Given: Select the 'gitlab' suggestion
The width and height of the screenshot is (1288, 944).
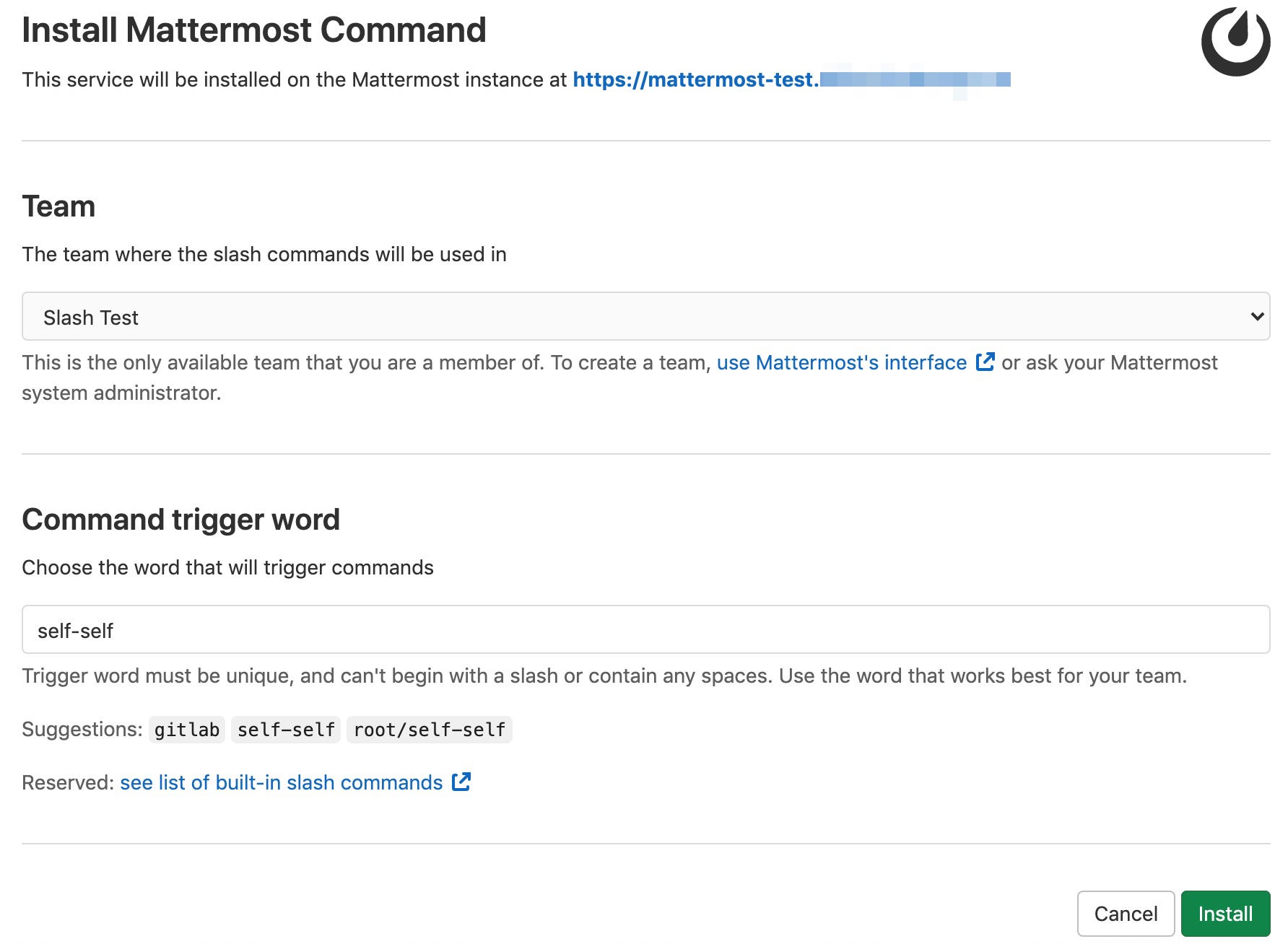Looking at the screenshot, I should (187, 730).
